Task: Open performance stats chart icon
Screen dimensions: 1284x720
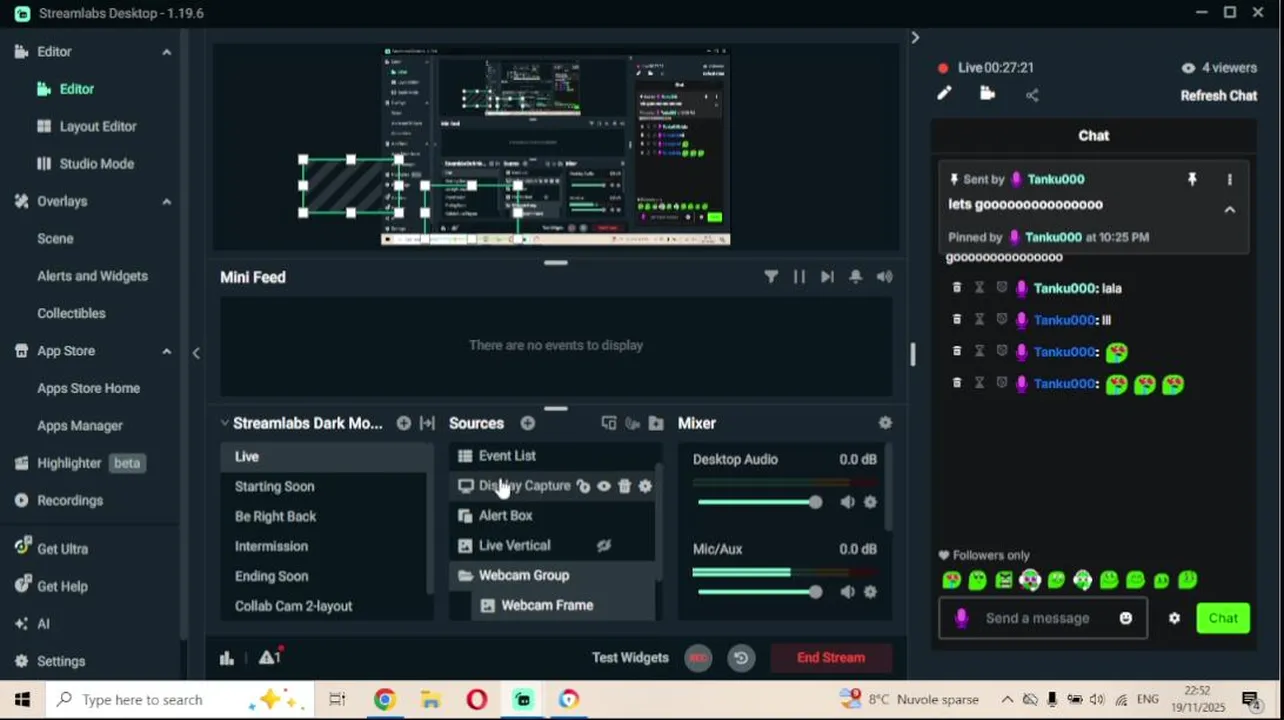Action: tap(227, 658)
